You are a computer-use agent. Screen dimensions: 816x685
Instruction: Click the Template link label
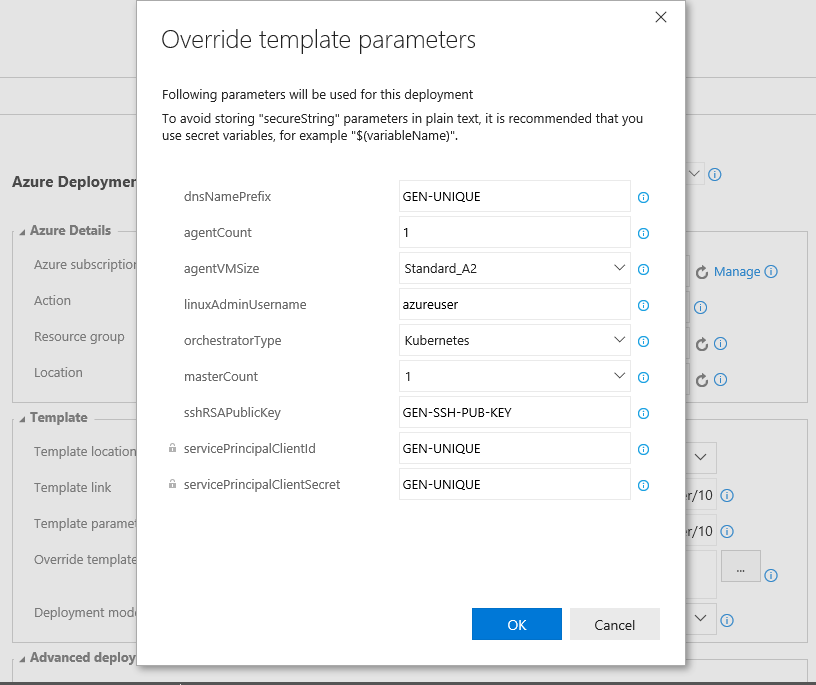tap(72, 488)
